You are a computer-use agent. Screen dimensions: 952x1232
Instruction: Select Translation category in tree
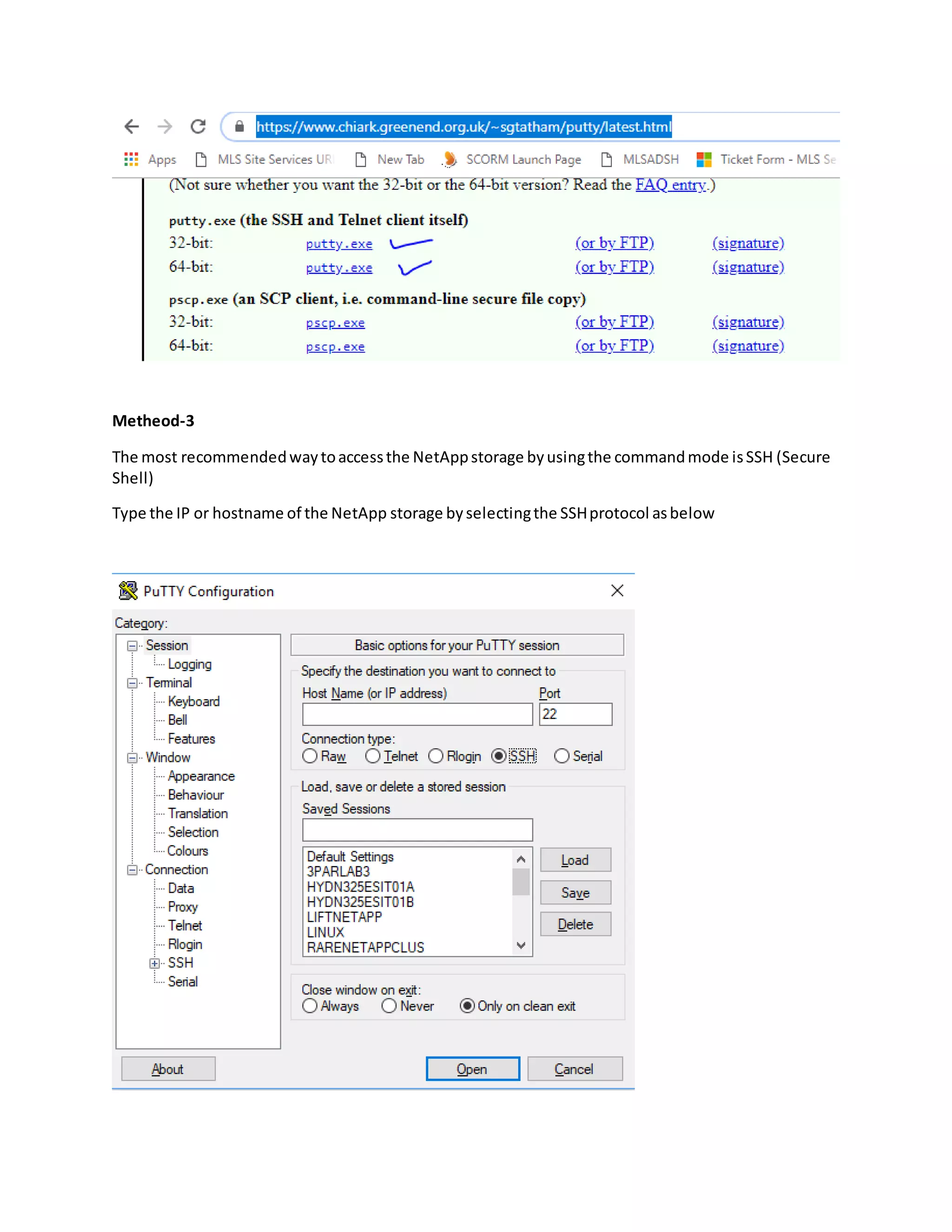pyautogui.click(x=198, y=814)
